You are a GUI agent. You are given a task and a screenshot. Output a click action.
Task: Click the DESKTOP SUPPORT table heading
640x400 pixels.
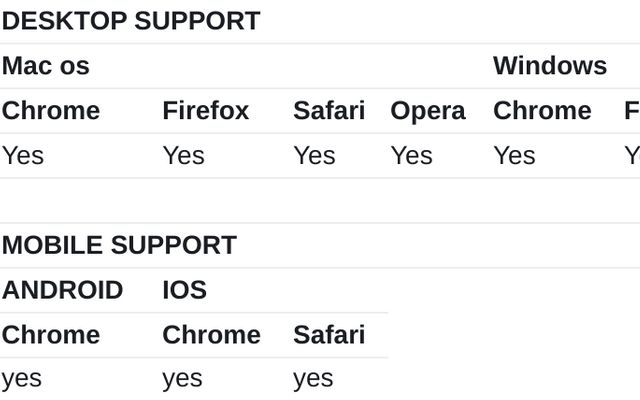coord(131,21)
